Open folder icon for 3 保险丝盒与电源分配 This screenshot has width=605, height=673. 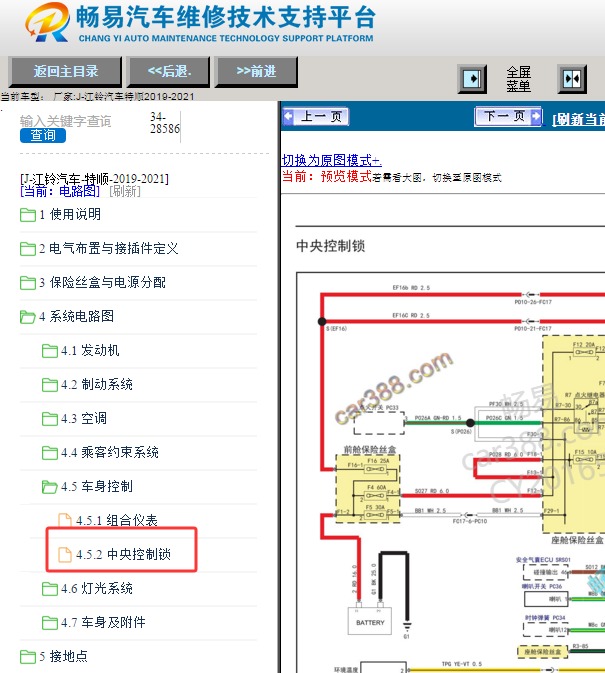(x=28, y=282)
